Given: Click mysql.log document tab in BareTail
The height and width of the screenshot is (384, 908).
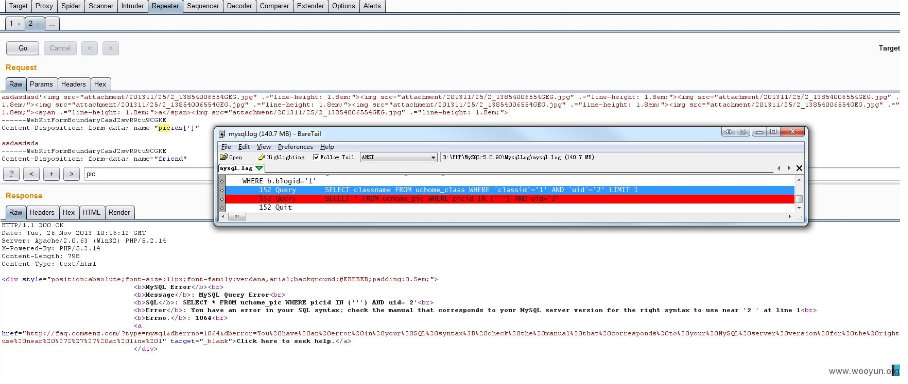Looking at the screenshot, I should point(241,168).
